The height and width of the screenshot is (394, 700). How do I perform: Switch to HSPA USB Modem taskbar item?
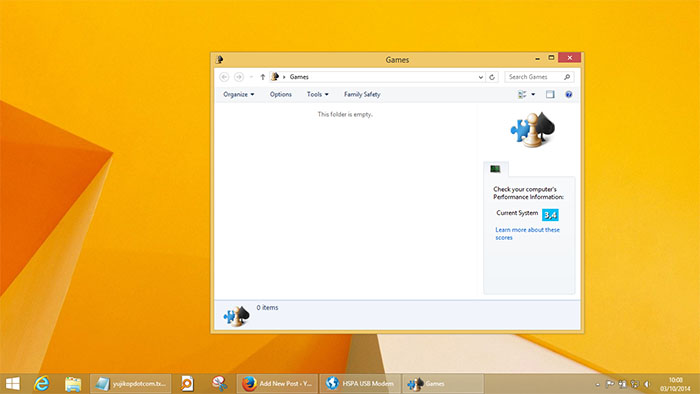360,384
